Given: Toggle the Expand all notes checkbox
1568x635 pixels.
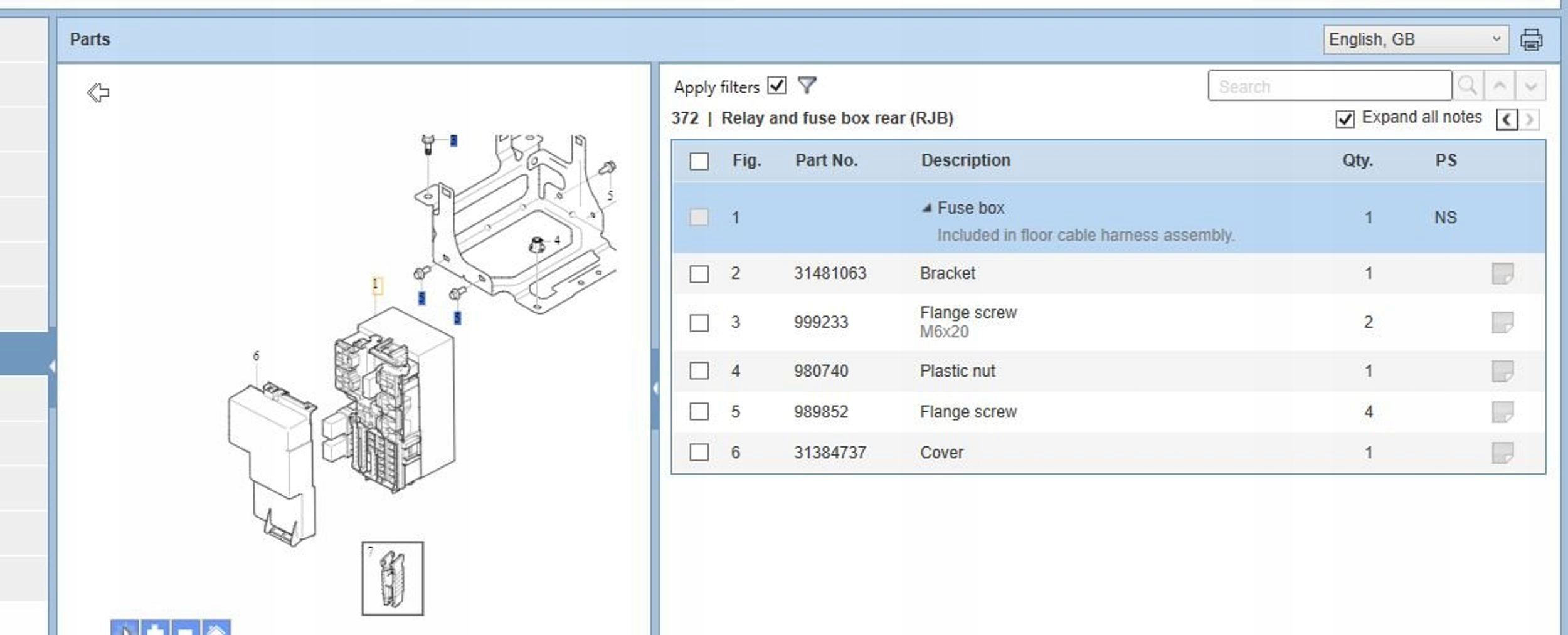Looking at the screenshot, I should tap(1345, 118).
